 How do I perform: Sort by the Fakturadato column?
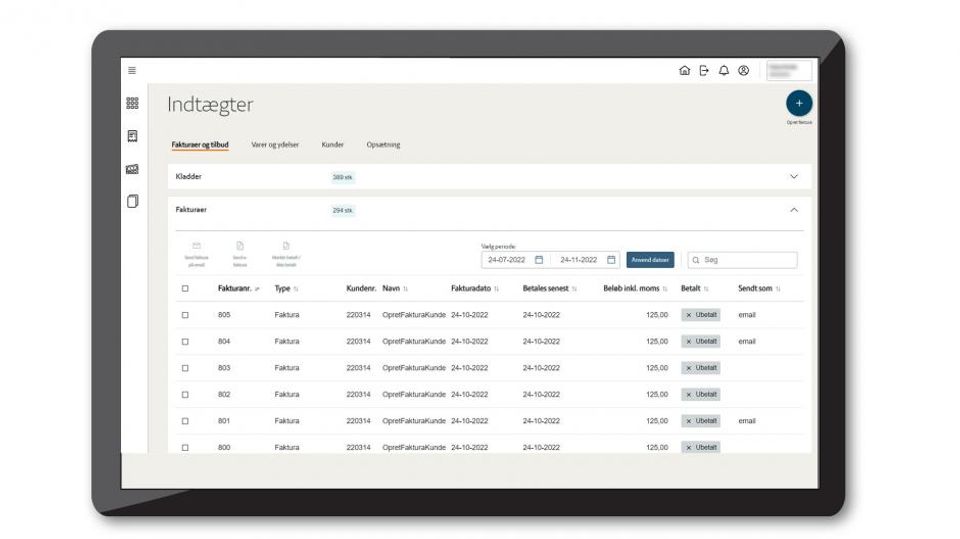[497, 289]
